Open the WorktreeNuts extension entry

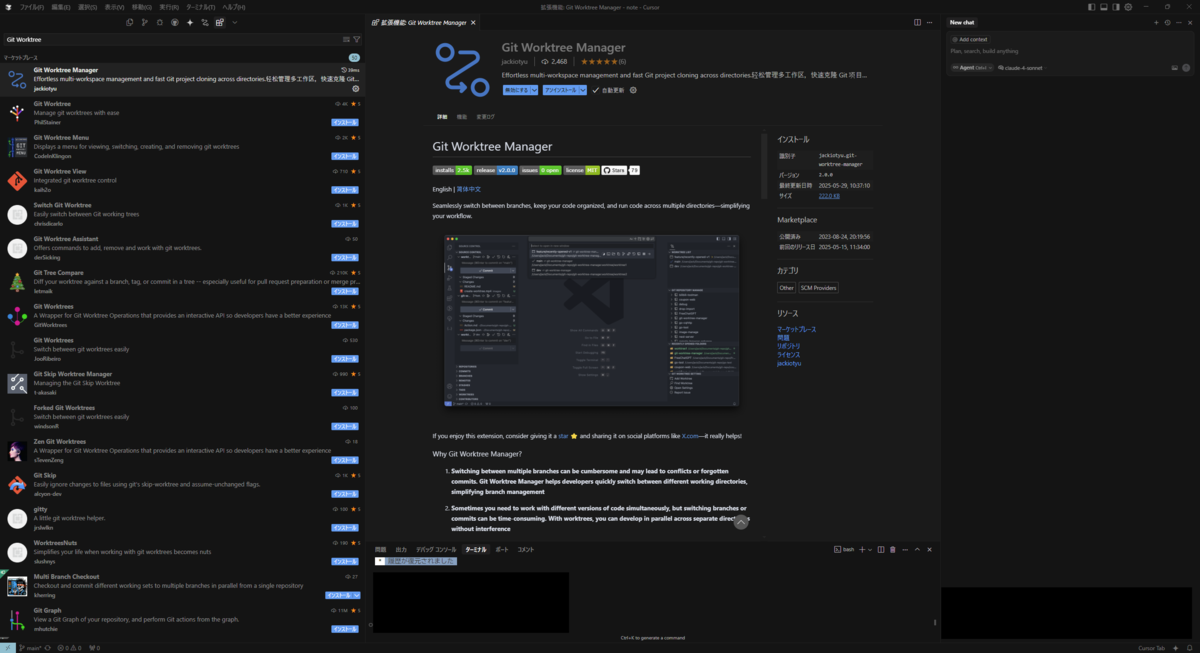click(182, 552)
